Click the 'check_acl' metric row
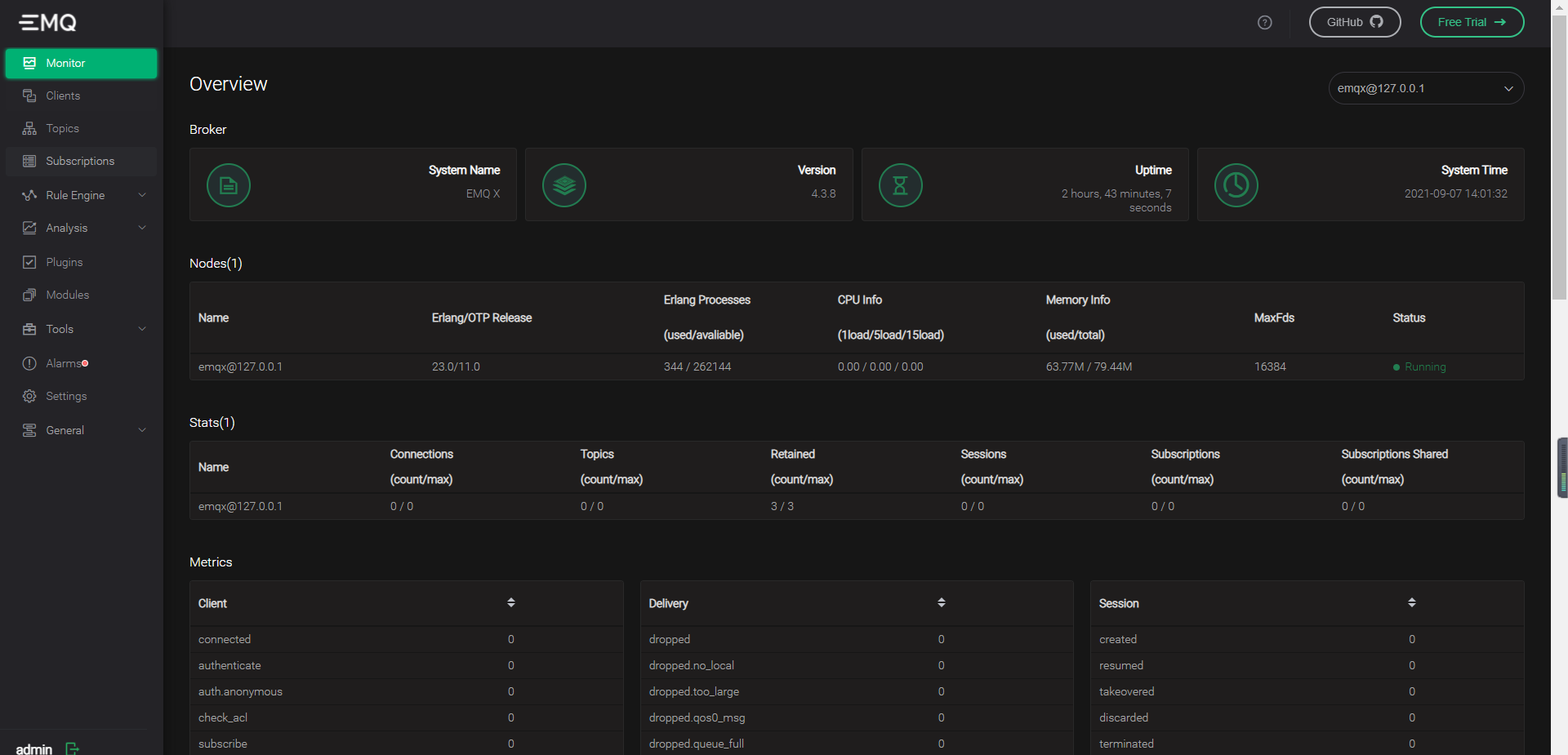The width and height of the screenshot is (1568, 755). [x=406, y=717]
